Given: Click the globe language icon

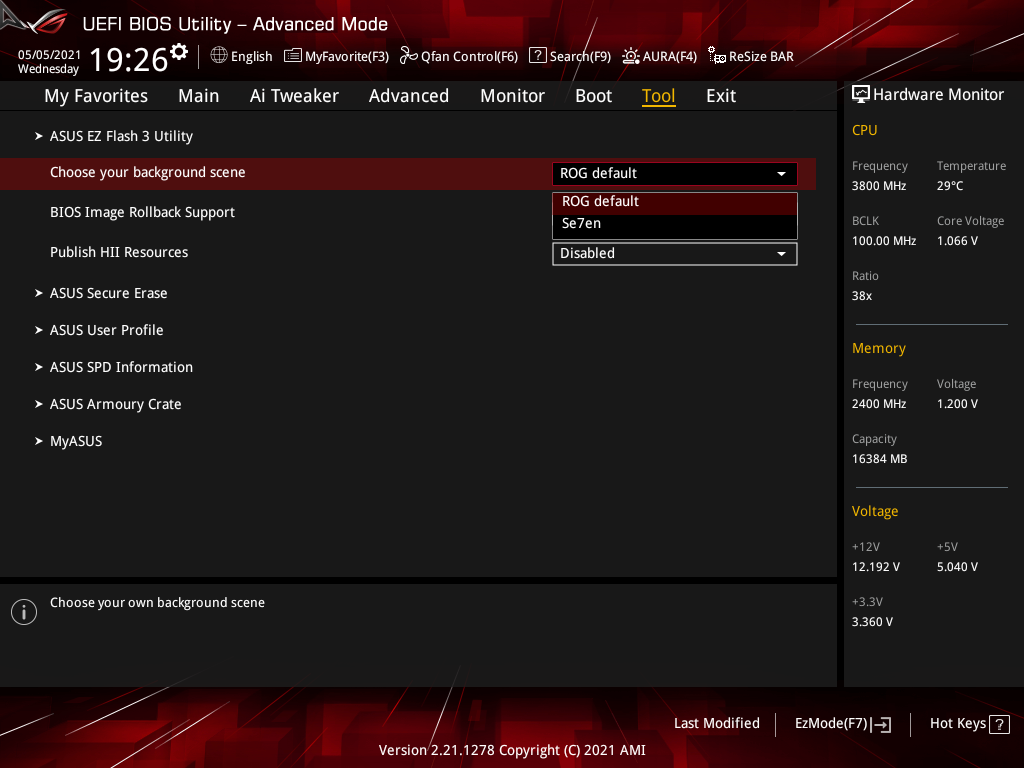Looking at the screenshot, I should click(219, 56).
